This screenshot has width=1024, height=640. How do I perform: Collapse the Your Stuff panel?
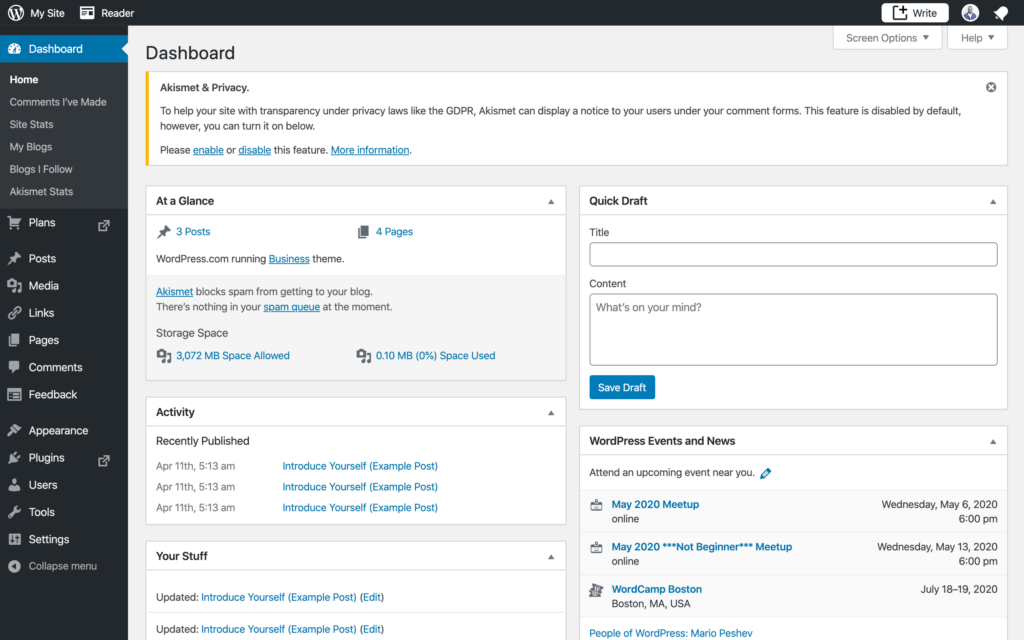coord(551,557)
